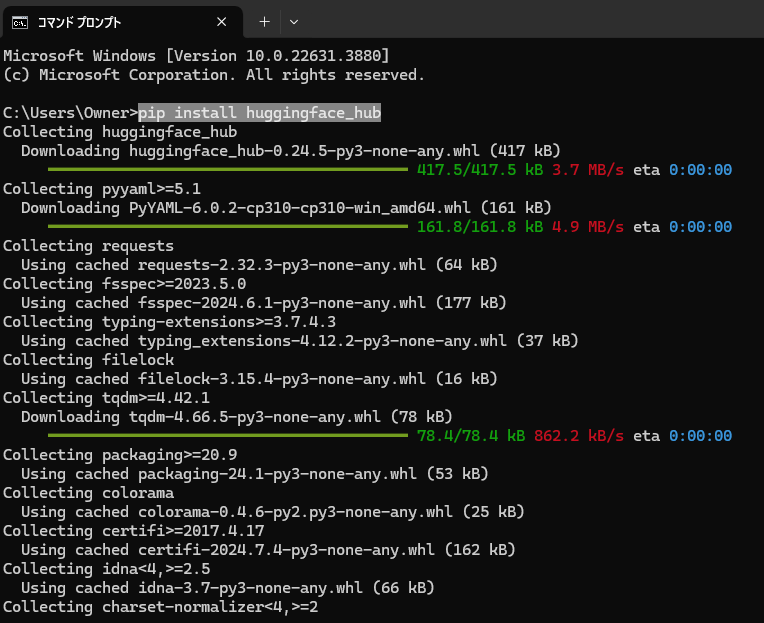Click the 'Collecting colorama' line

click(x=88, y=492)
